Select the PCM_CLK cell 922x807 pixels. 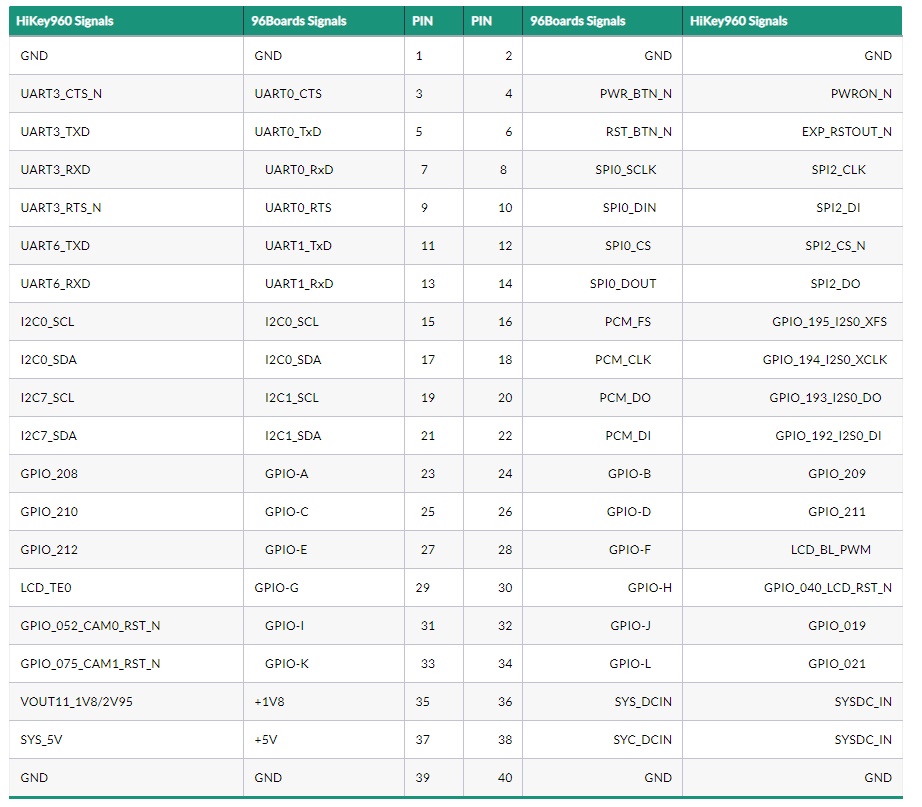(602, 360)
